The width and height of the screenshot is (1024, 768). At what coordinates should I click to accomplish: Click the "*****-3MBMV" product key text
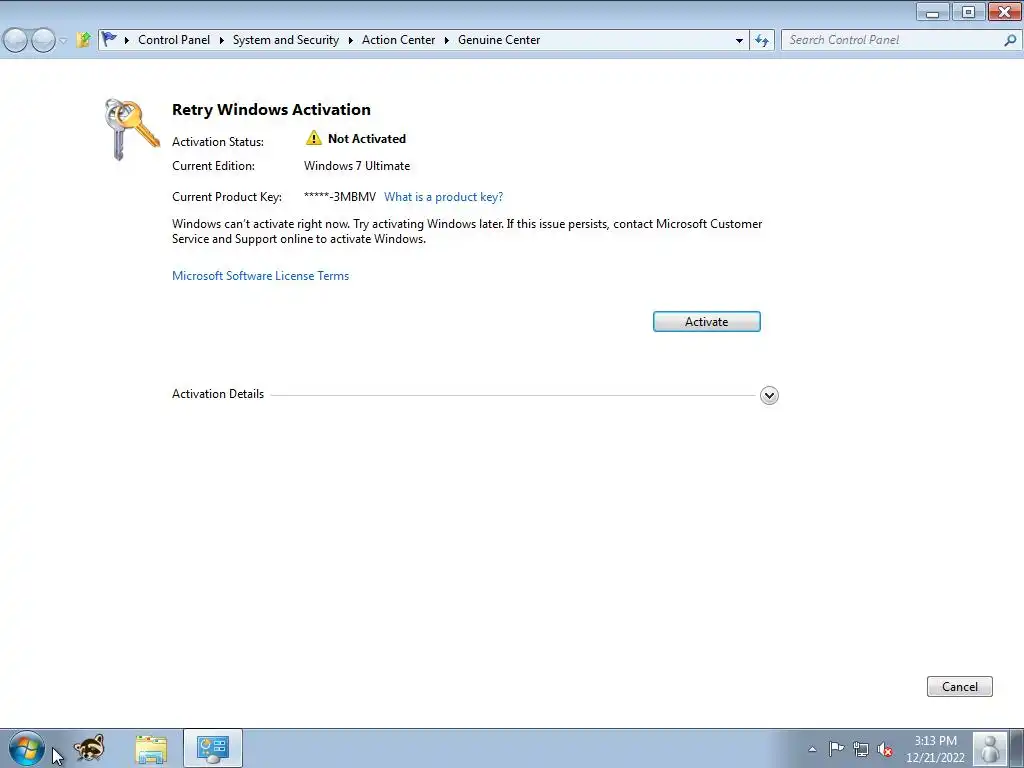tap(340, 197)
